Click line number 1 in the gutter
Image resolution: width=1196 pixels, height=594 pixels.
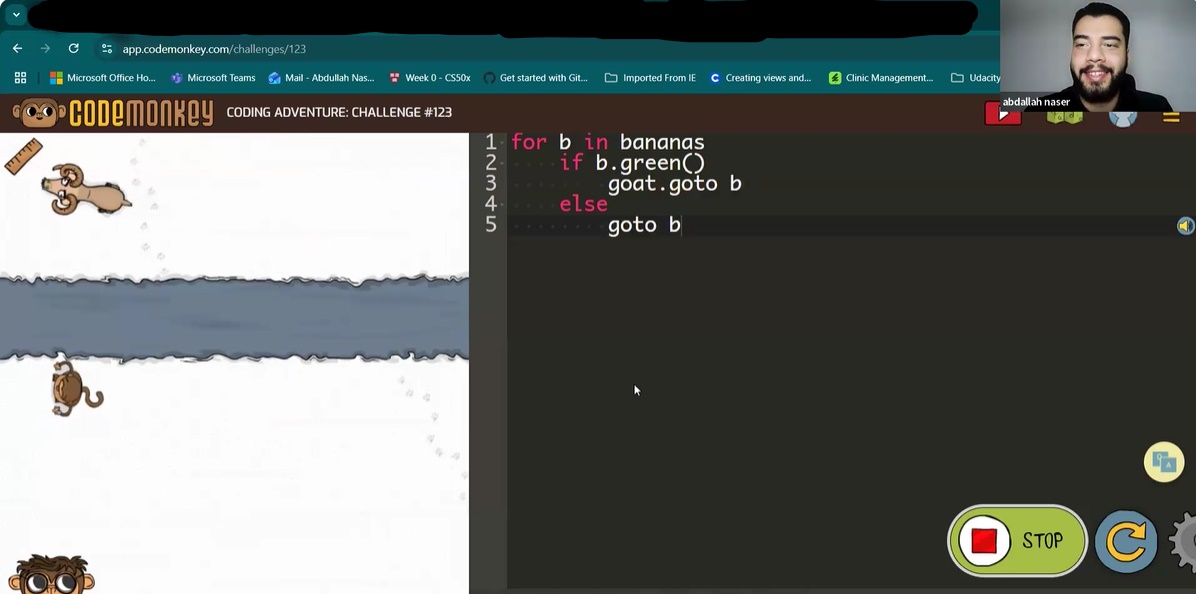coord(490,143)
